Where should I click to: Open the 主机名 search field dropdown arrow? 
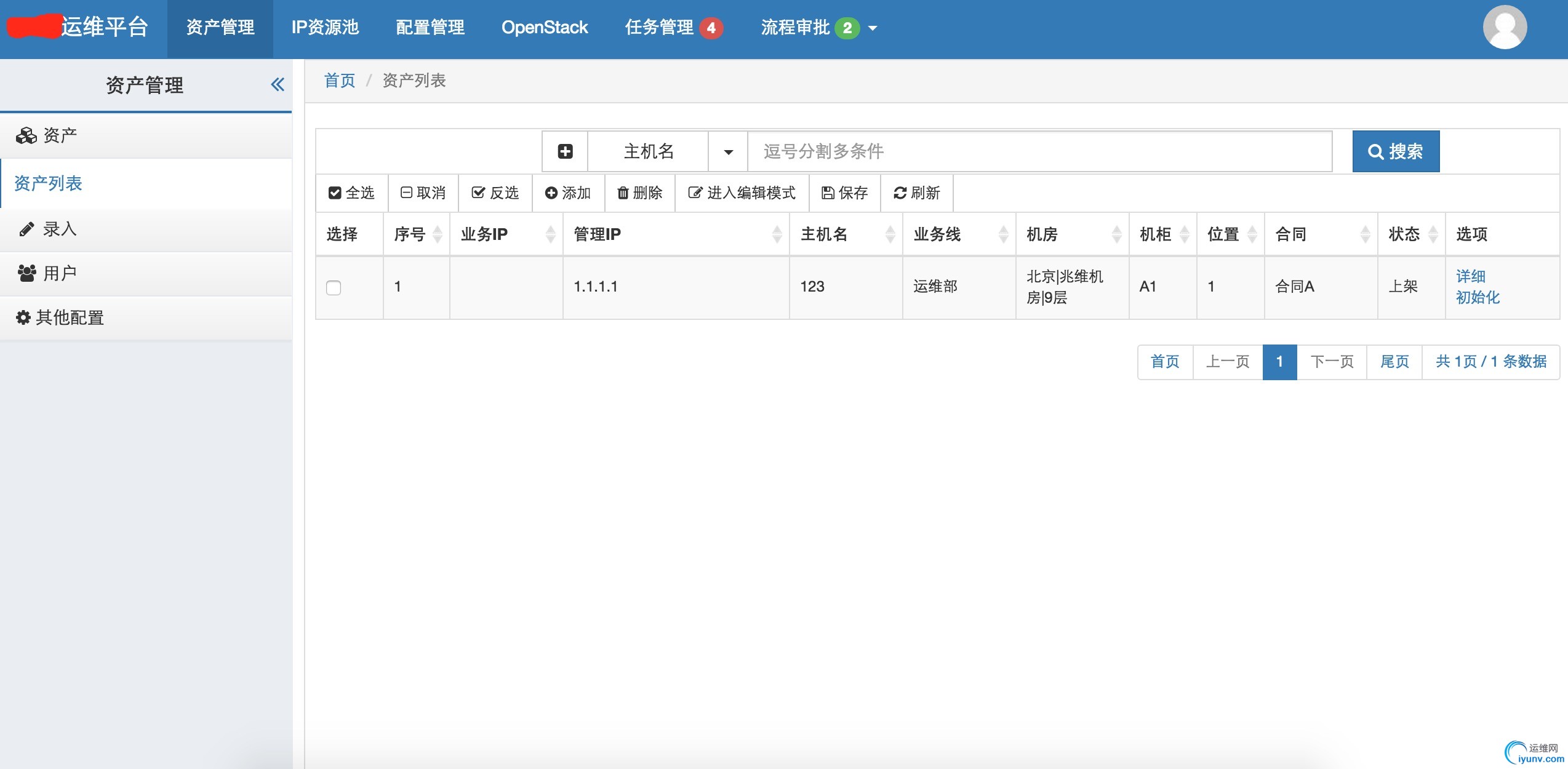click(728, 152)
